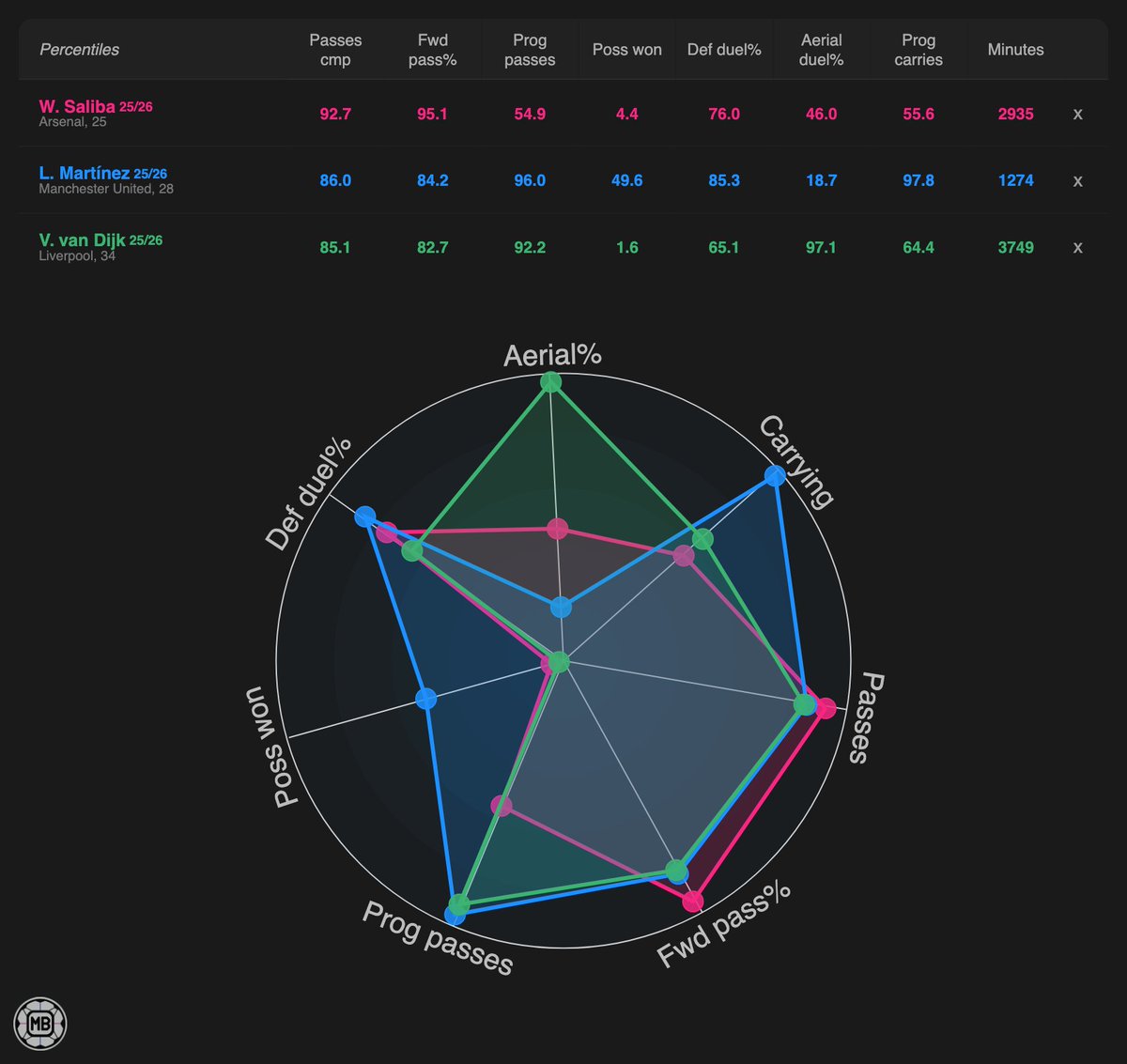Click the Poss won radar axis label
1127x1064 pixels.
coord(272,747)
